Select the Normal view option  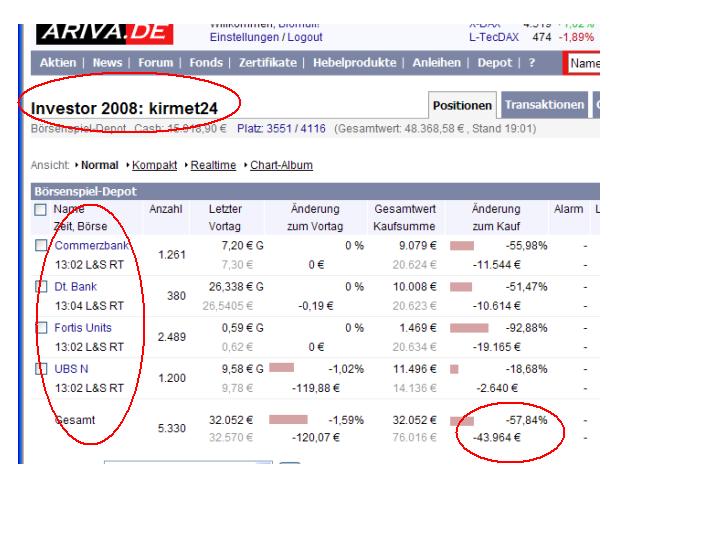point(100,165)
